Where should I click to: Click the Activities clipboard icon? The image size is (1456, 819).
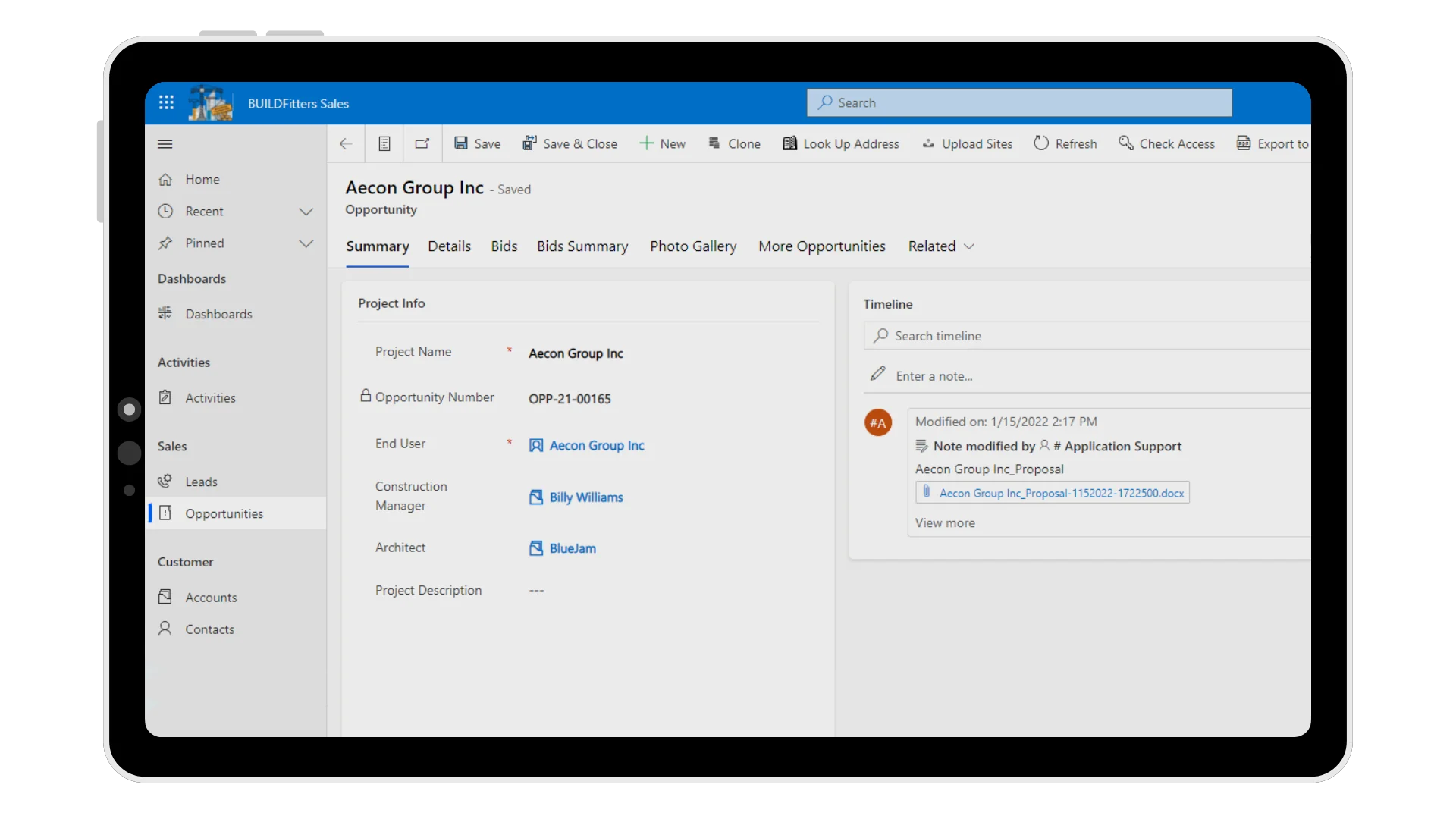click(x=165, y=397)
